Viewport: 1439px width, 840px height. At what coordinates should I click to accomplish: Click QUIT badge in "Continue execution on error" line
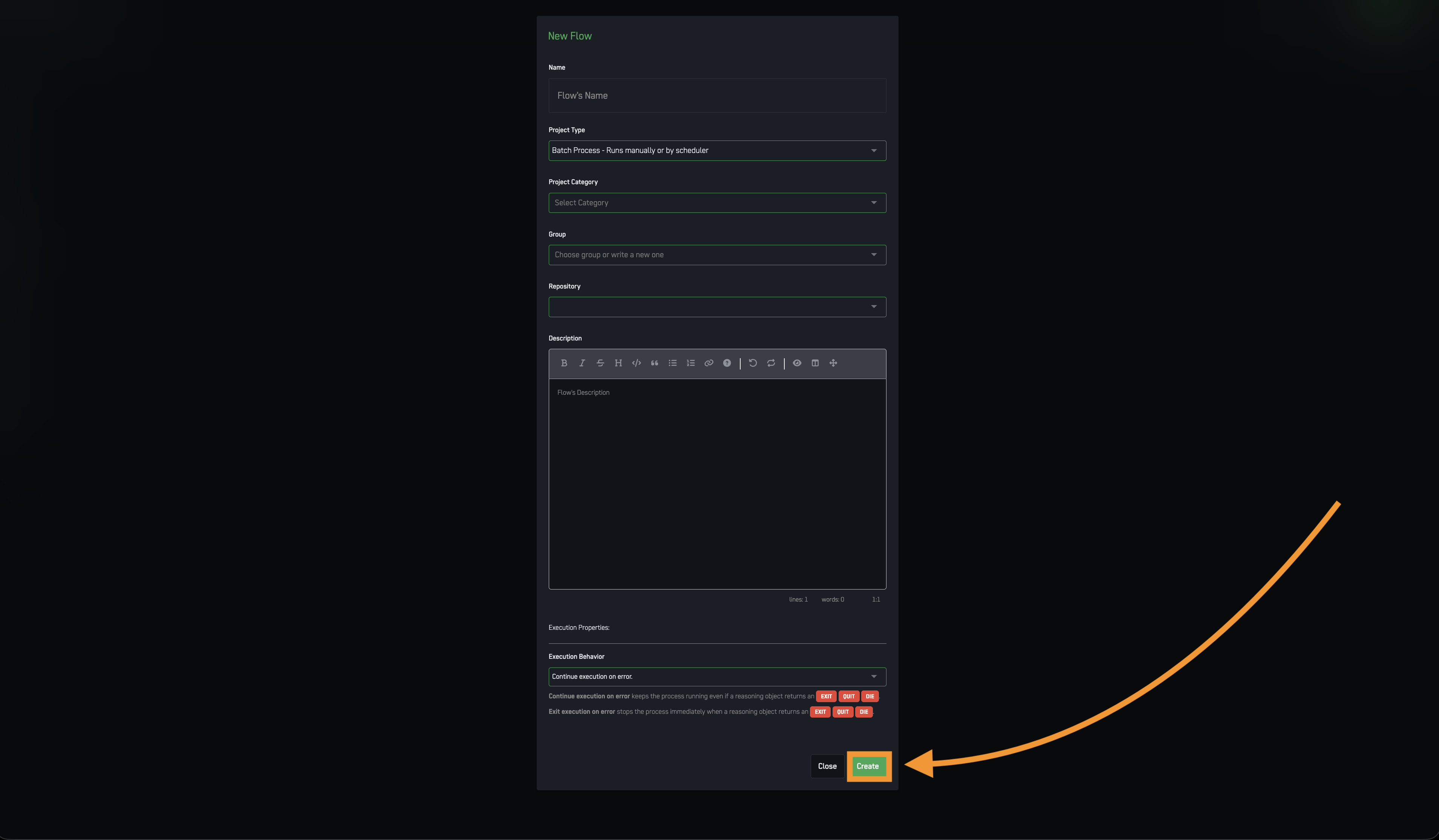pos(849,697)
